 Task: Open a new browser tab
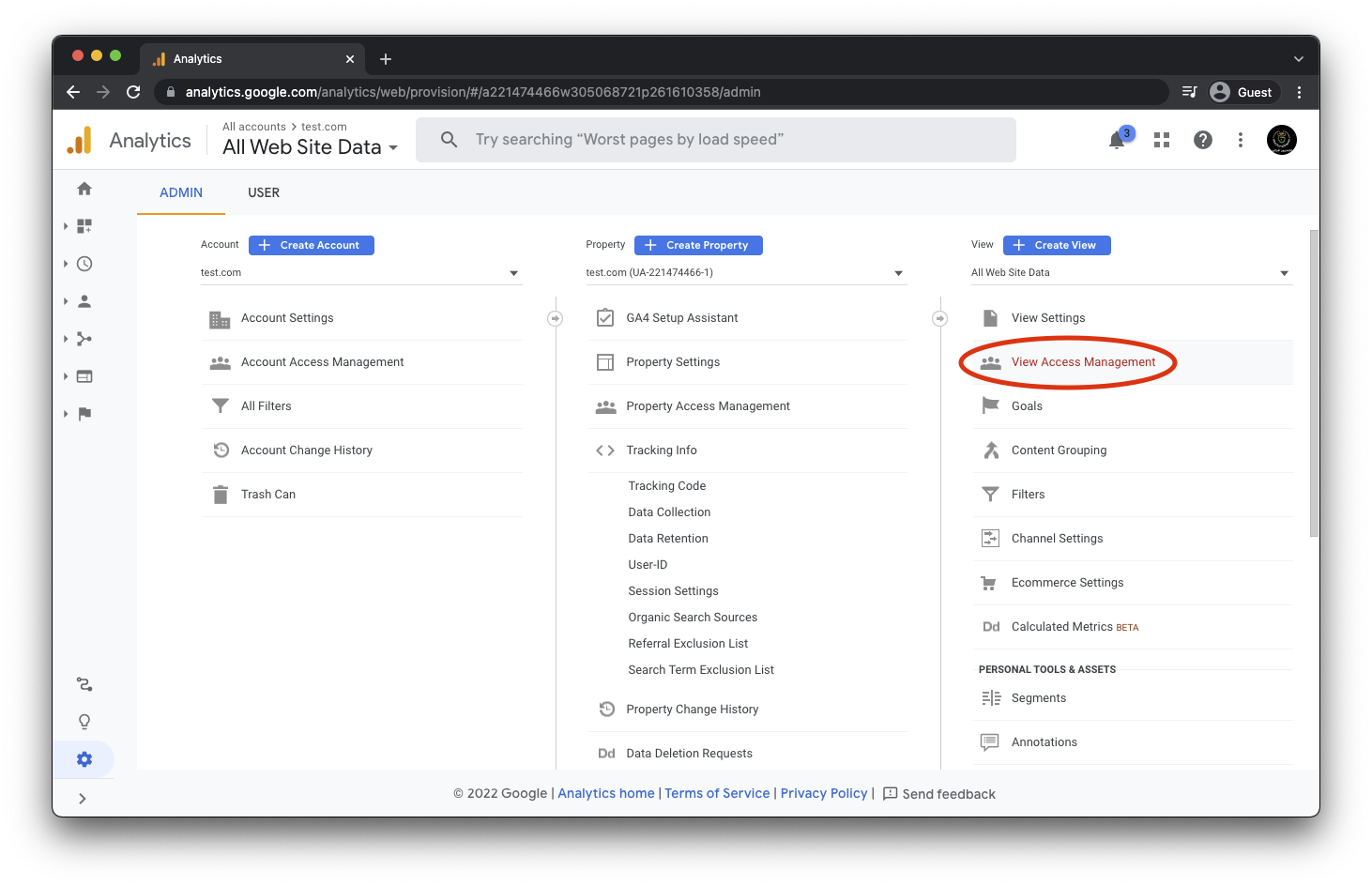[x=386, y=59]
